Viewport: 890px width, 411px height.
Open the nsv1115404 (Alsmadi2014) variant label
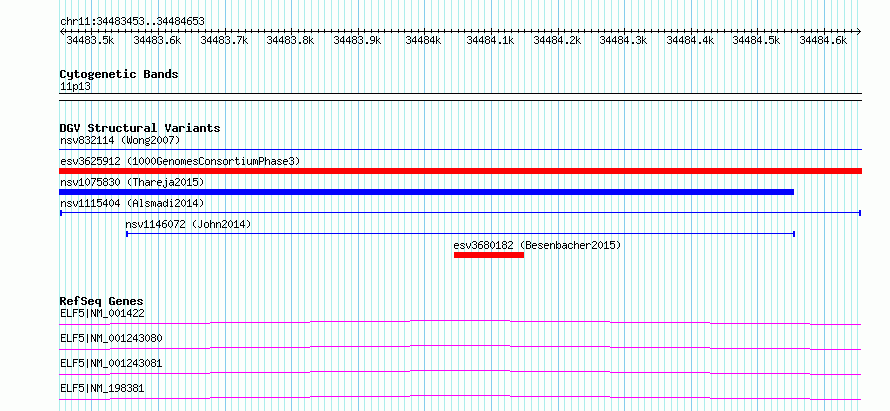click(x=132, y=203)
